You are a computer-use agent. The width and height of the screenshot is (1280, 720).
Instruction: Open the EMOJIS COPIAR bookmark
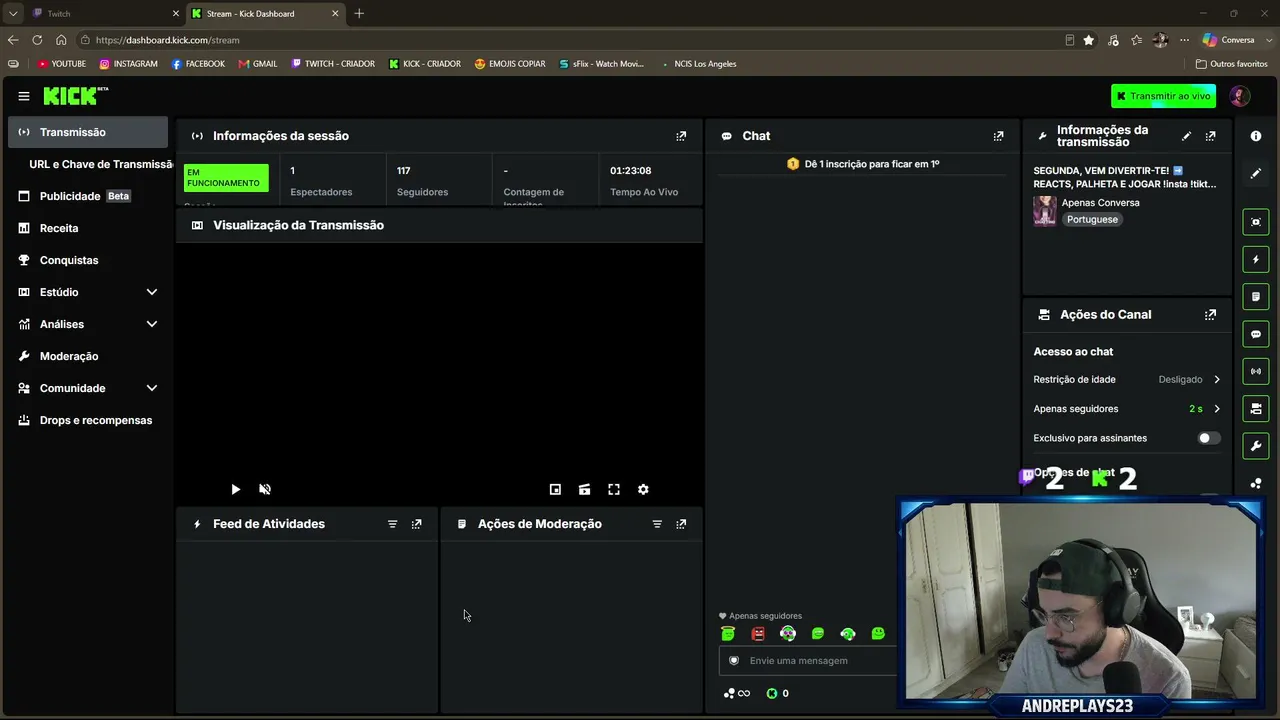(x=510, y=64)
